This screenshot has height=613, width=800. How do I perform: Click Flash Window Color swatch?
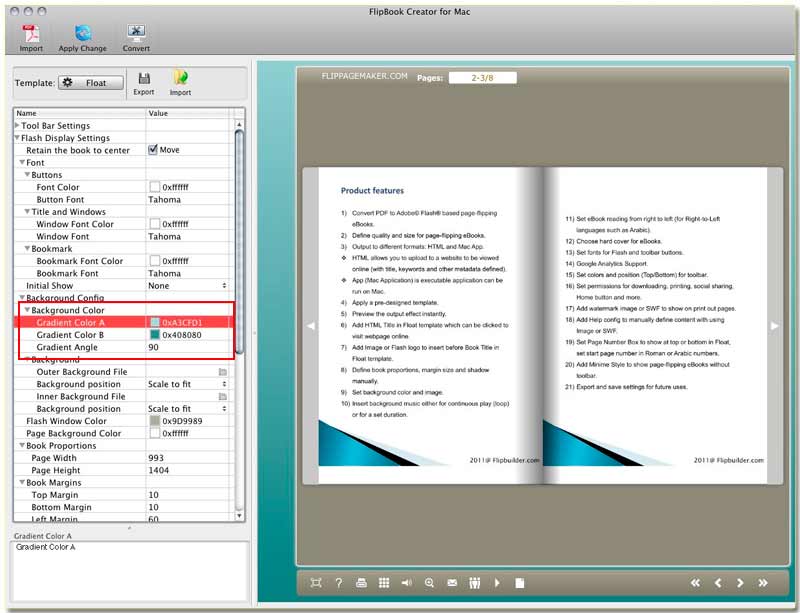155,421
